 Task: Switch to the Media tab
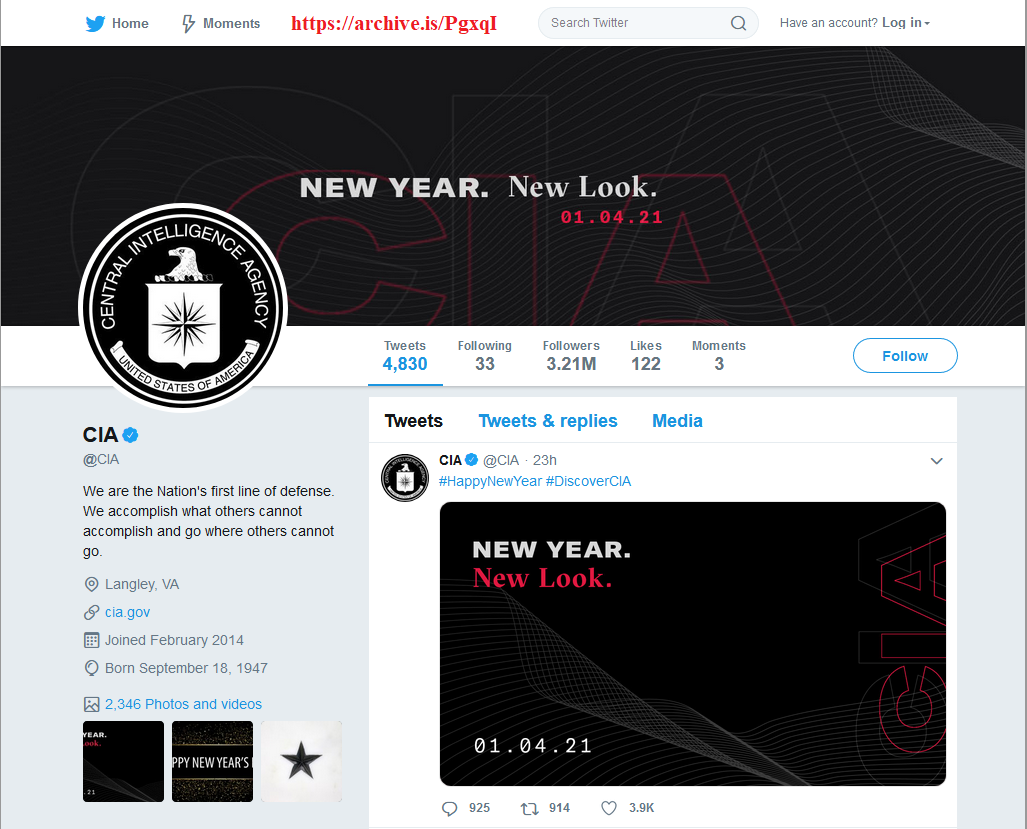tap(677, 420)
